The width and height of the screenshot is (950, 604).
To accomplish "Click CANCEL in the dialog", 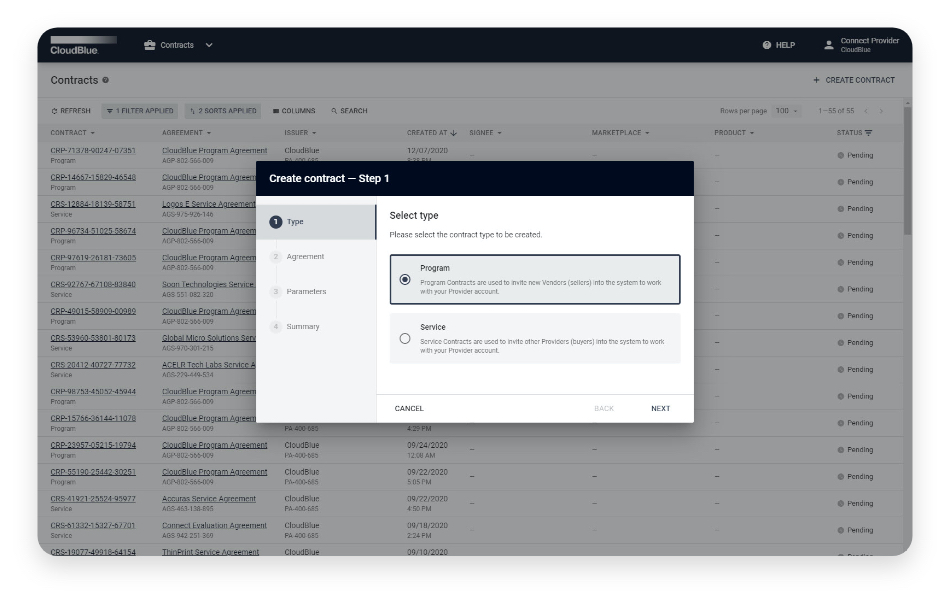I will tap(409, 408).
